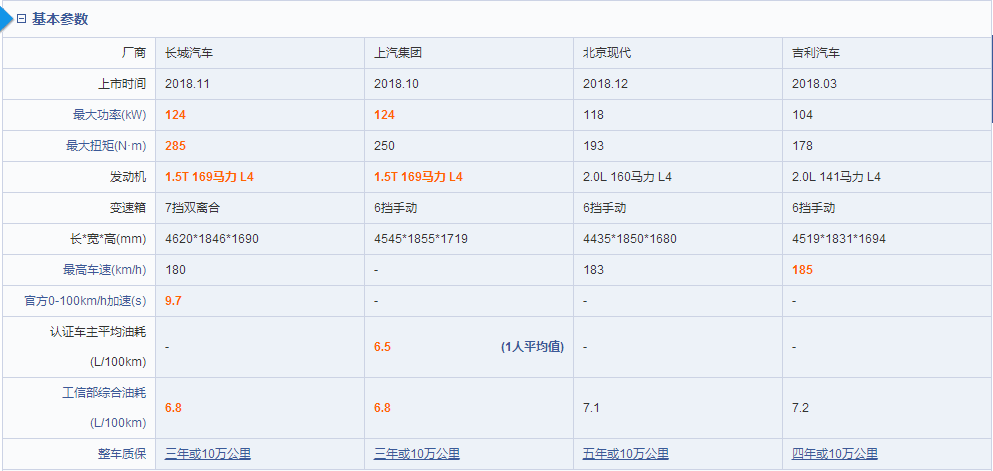This screenshot has height=471, width=993.
Task: Click the 厂商 row label
Action: [x=134, y=53]
